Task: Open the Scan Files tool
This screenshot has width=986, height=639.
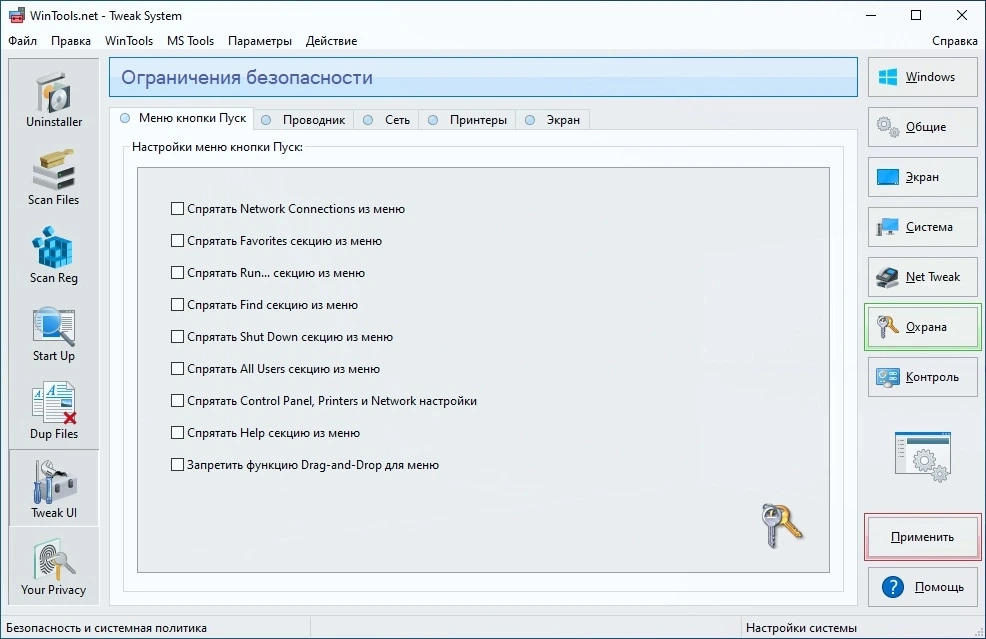Action: (53, 177)
